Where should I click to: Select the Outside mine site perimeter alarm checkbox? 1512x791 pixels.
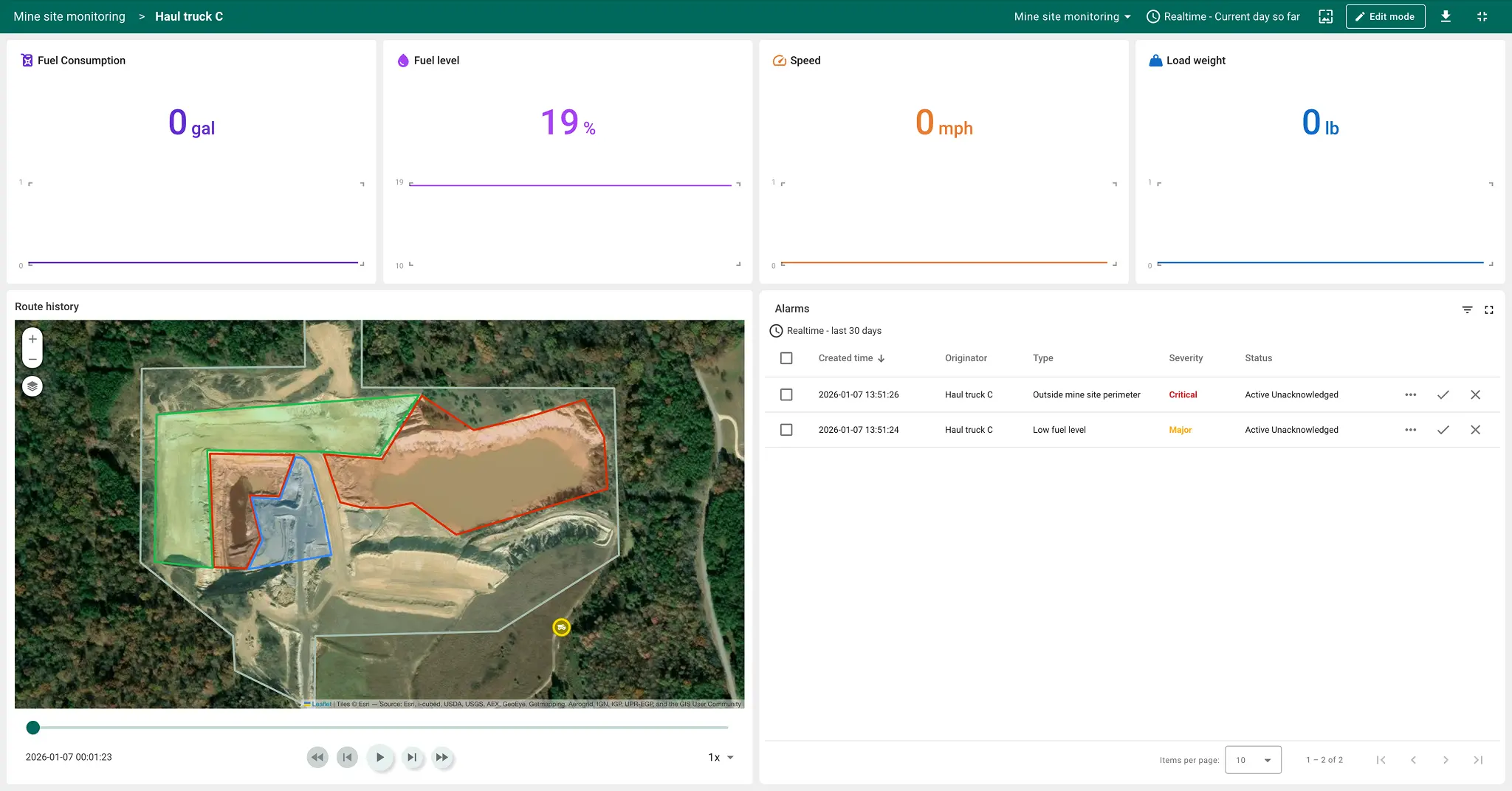[x=786, y=395]
